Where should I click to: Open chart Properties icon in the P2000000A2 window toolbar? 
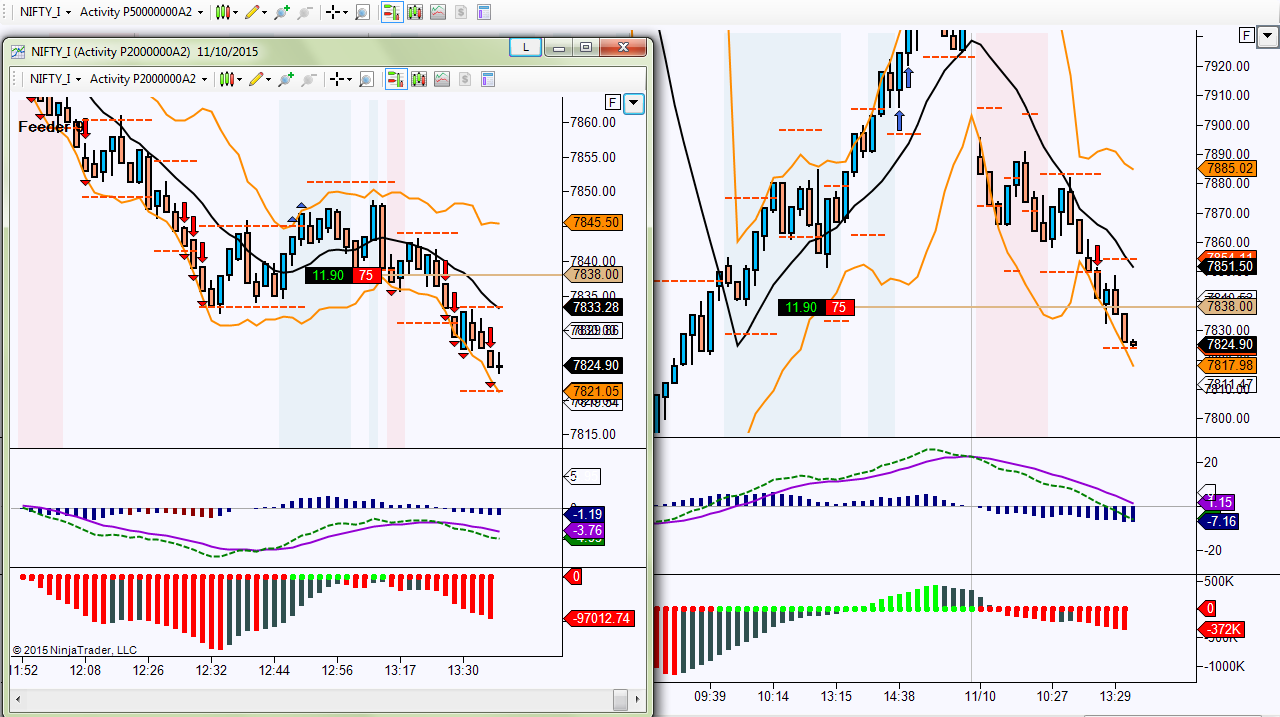[488, 79]
